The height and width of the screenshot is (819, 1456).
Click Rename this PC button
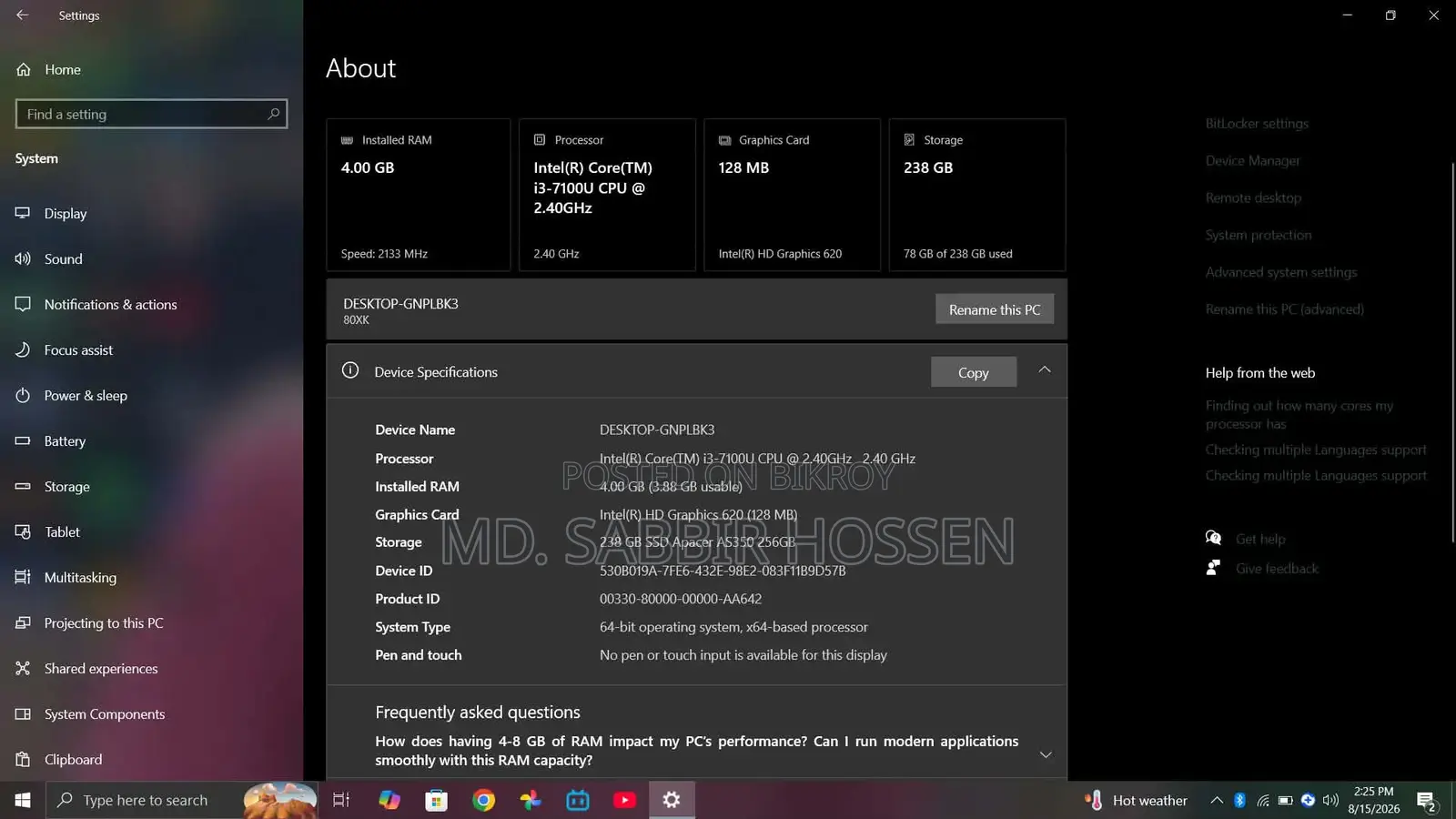[995, 309]
